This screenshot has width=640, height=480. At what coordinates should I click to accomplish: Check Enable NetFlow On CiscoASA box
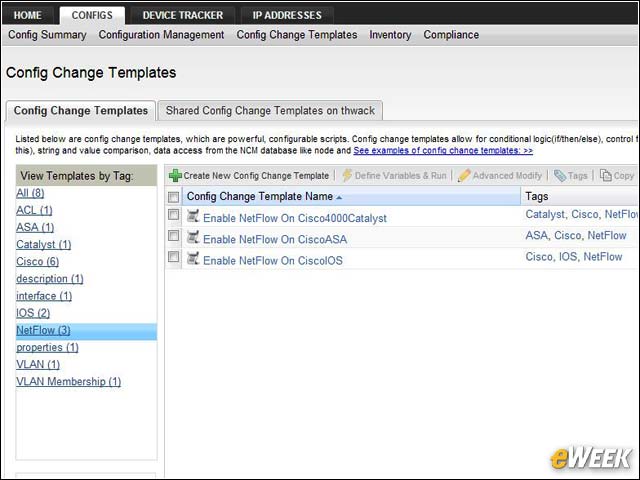[173, 236]
